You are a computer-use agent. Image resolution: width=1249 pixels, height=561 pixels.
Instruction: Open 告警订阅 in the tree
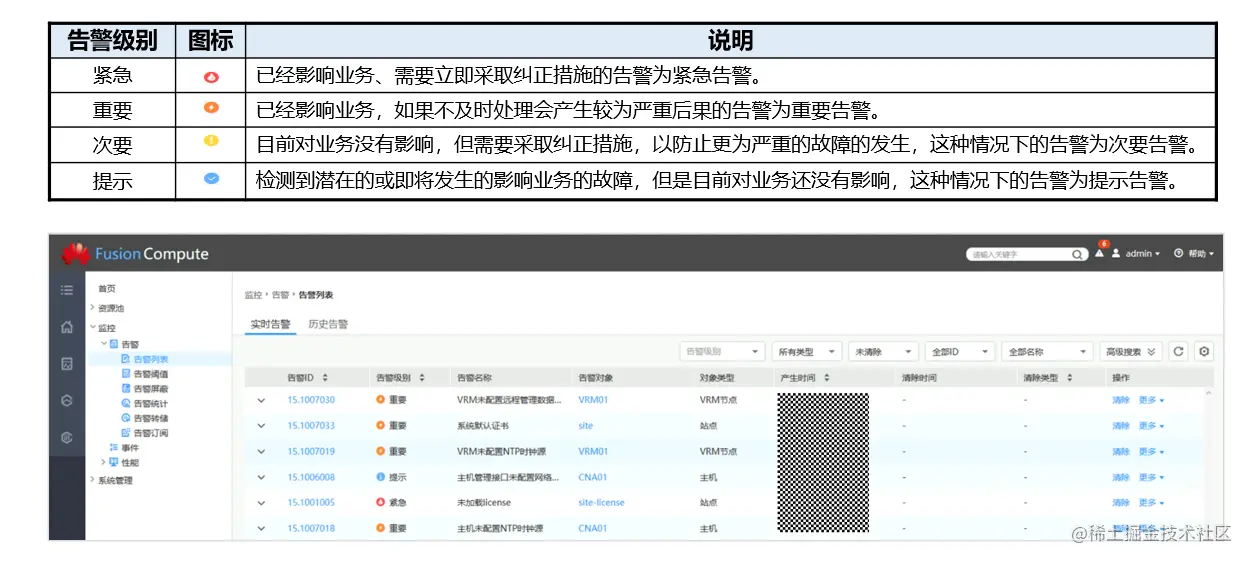click(151, 433)
